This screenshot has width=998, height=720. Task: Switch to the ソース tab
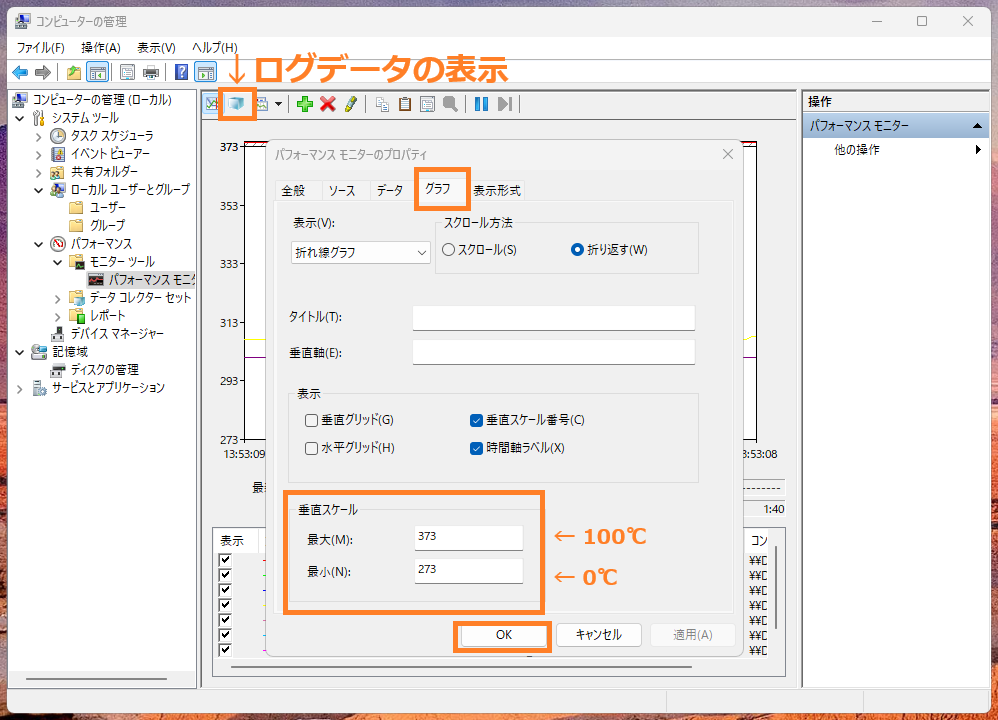point(344,190)
